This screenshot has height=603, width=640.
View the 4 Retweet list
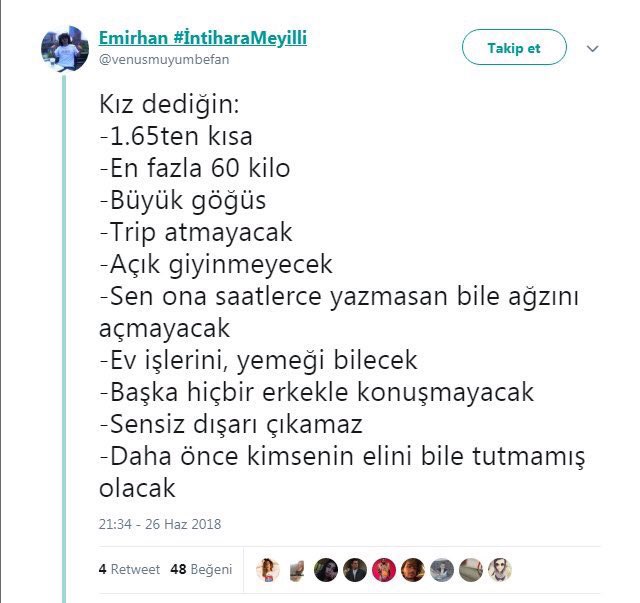[x=129, y=569]
